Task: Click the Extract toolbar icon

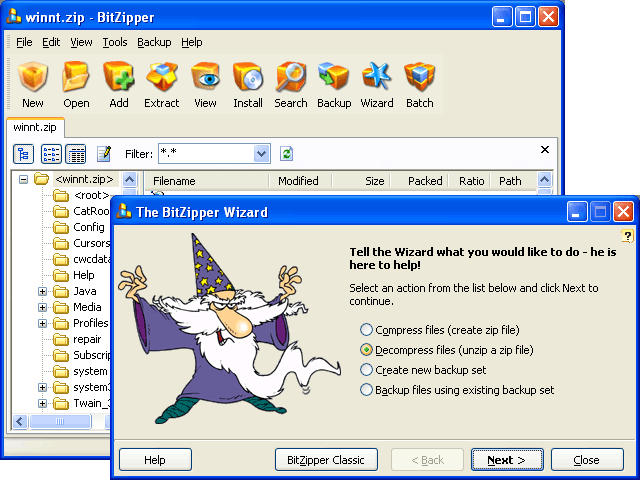Action: (162, 76)
